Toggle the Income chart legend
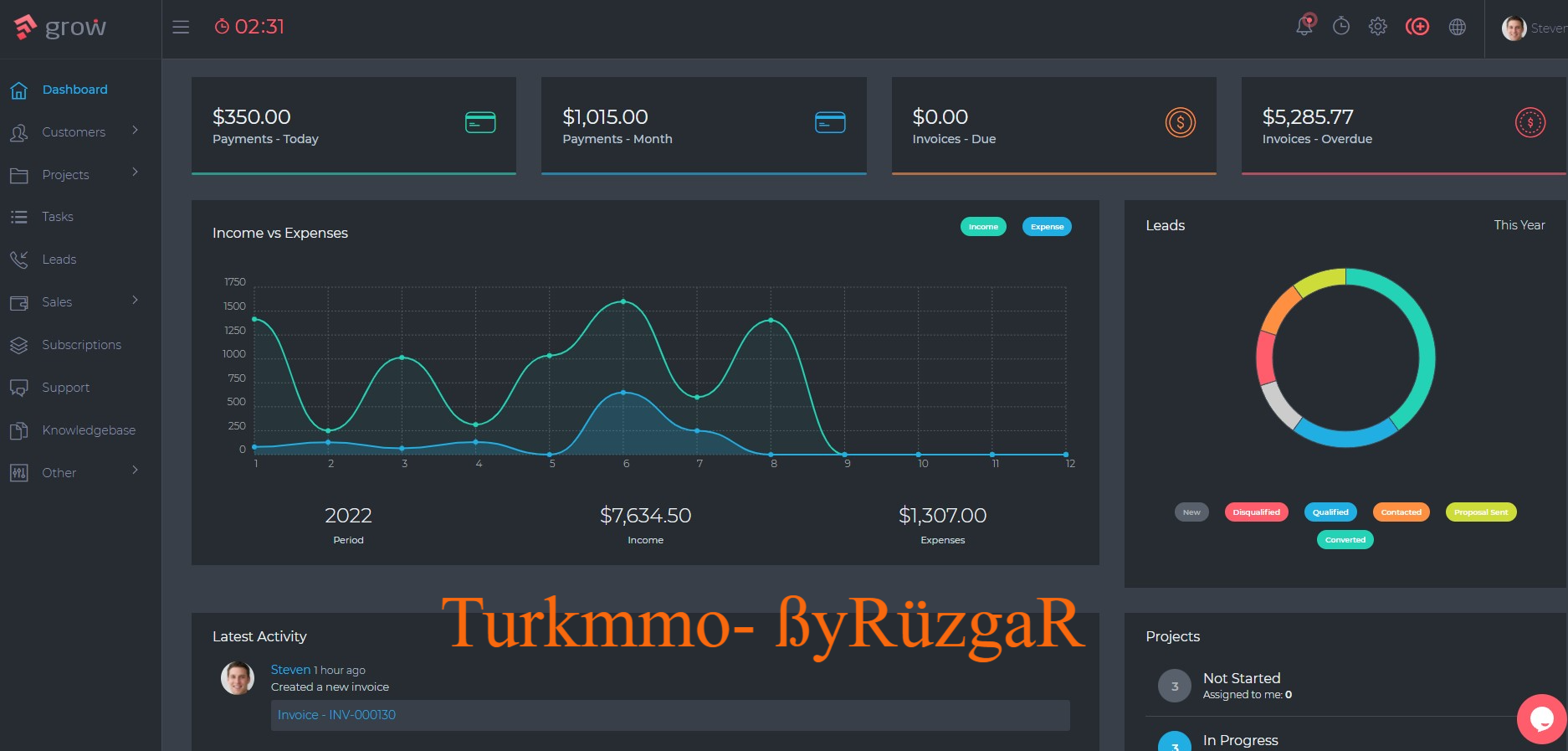Viewport: 1568px width, 751px height. coord(983,227)
